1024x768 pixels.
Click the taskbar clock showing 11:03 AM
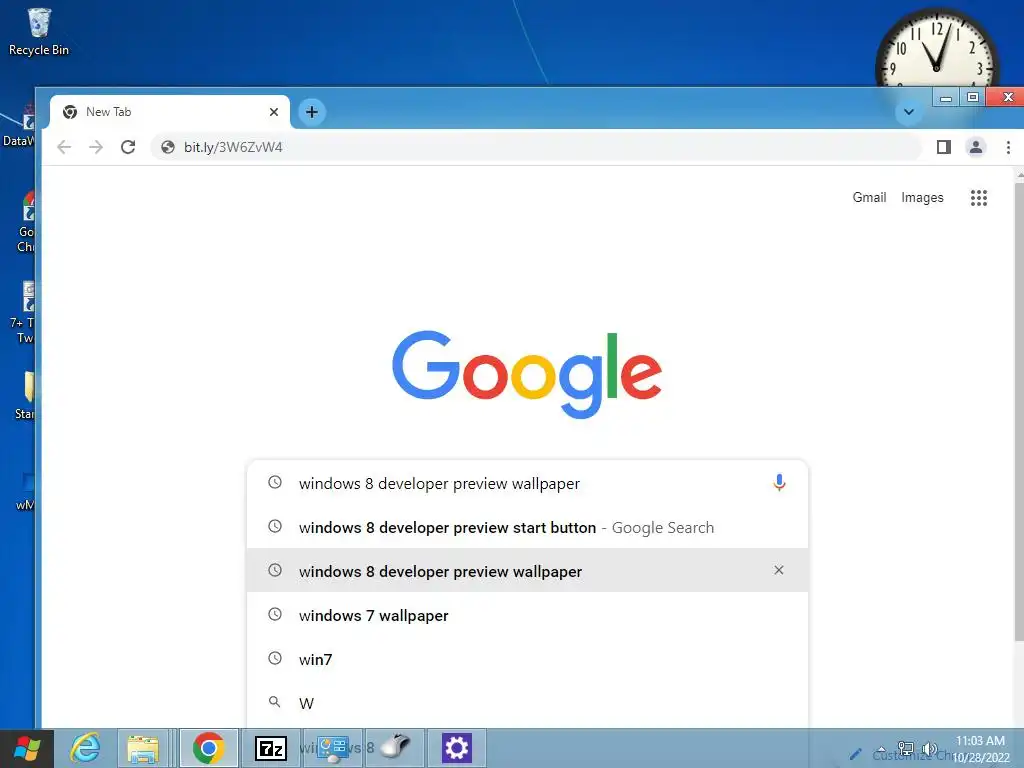980,749
